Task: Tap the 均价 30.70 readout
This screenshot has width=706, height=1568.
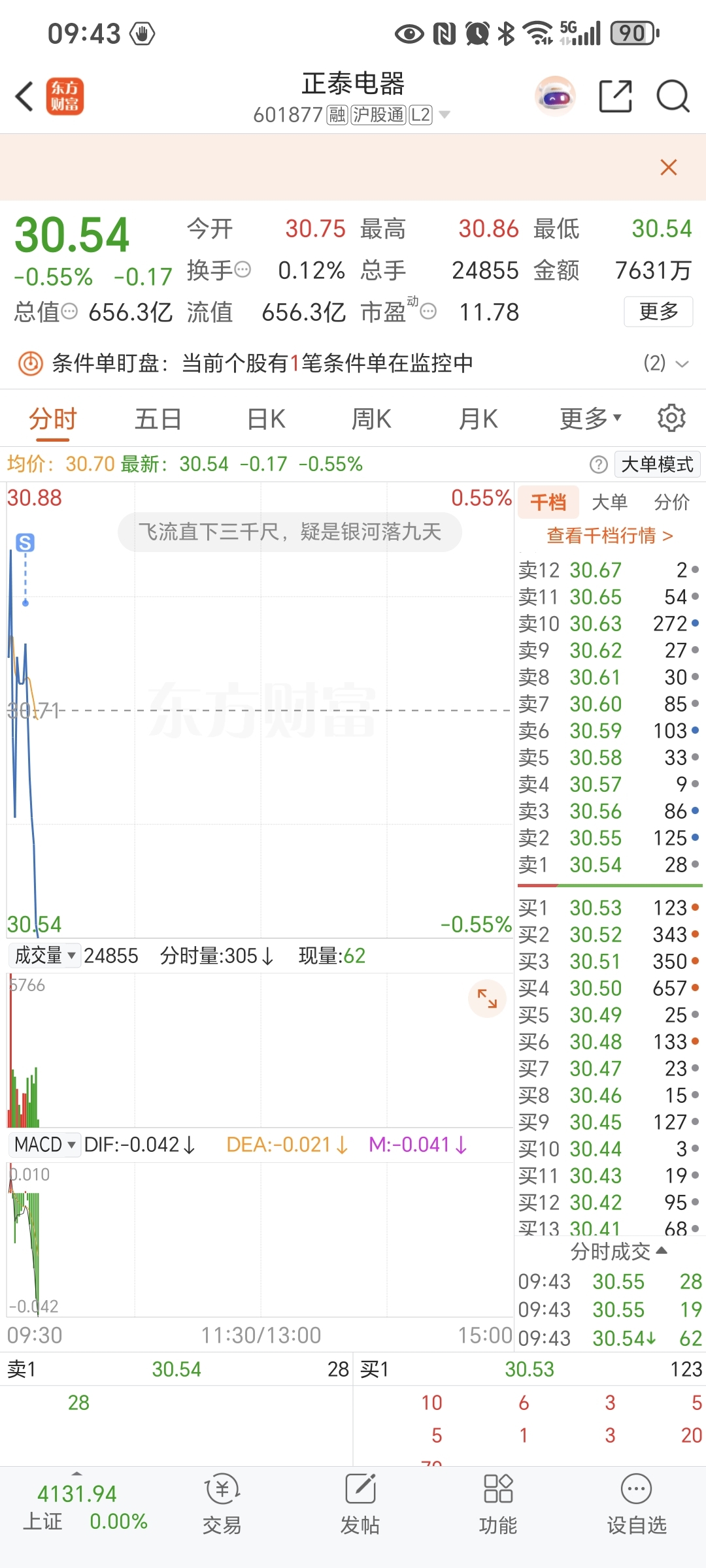Action: point(61,465)
